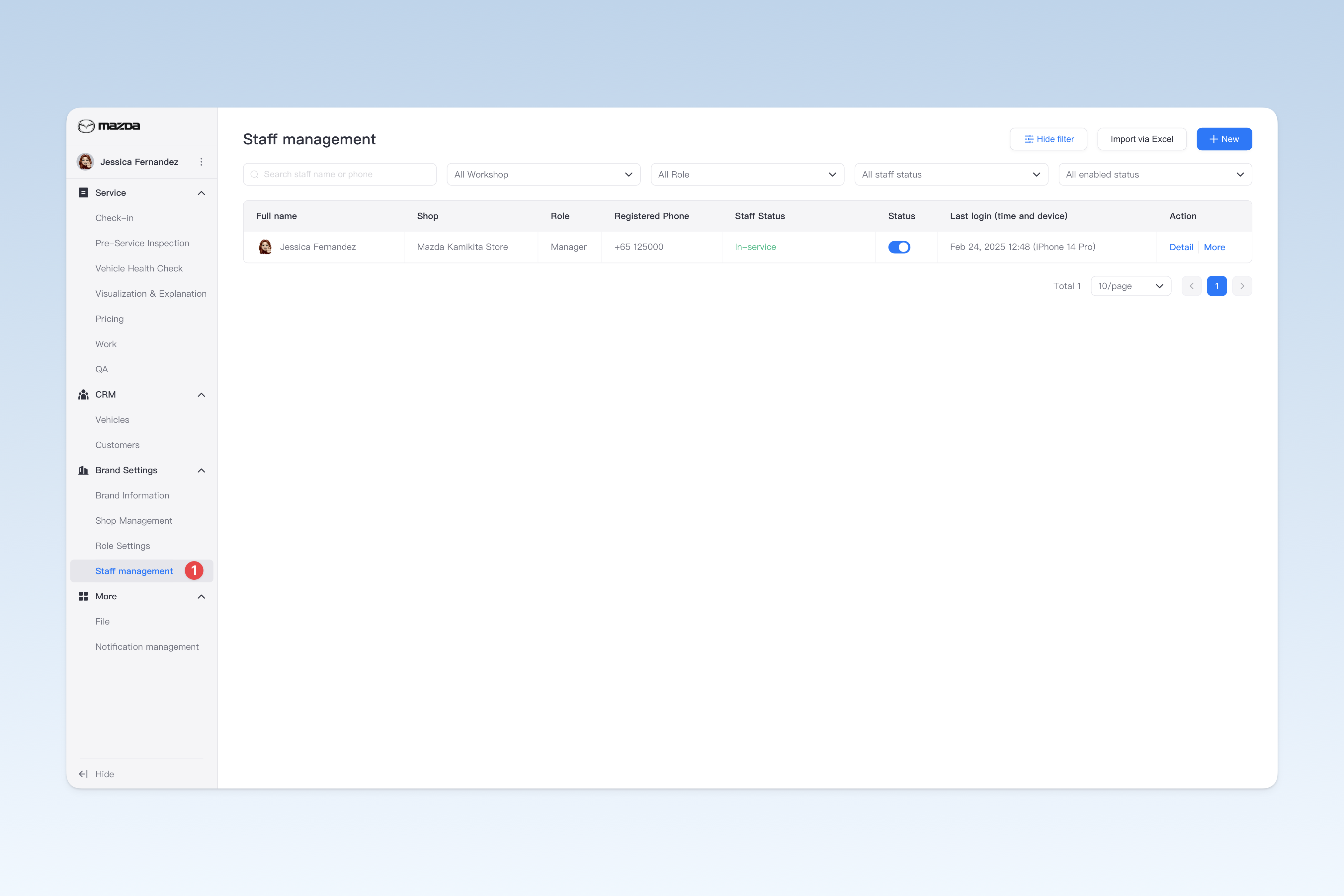
Task: Collapse the CRM section chevron
Action: click(x=201, y=395)
